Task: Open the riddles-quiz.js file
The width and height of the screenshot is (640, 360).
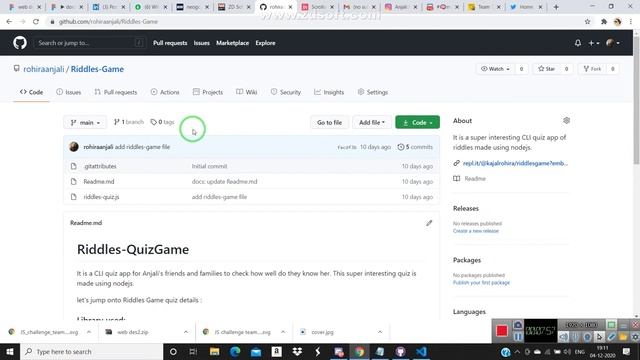Action: tap(101, 197)
